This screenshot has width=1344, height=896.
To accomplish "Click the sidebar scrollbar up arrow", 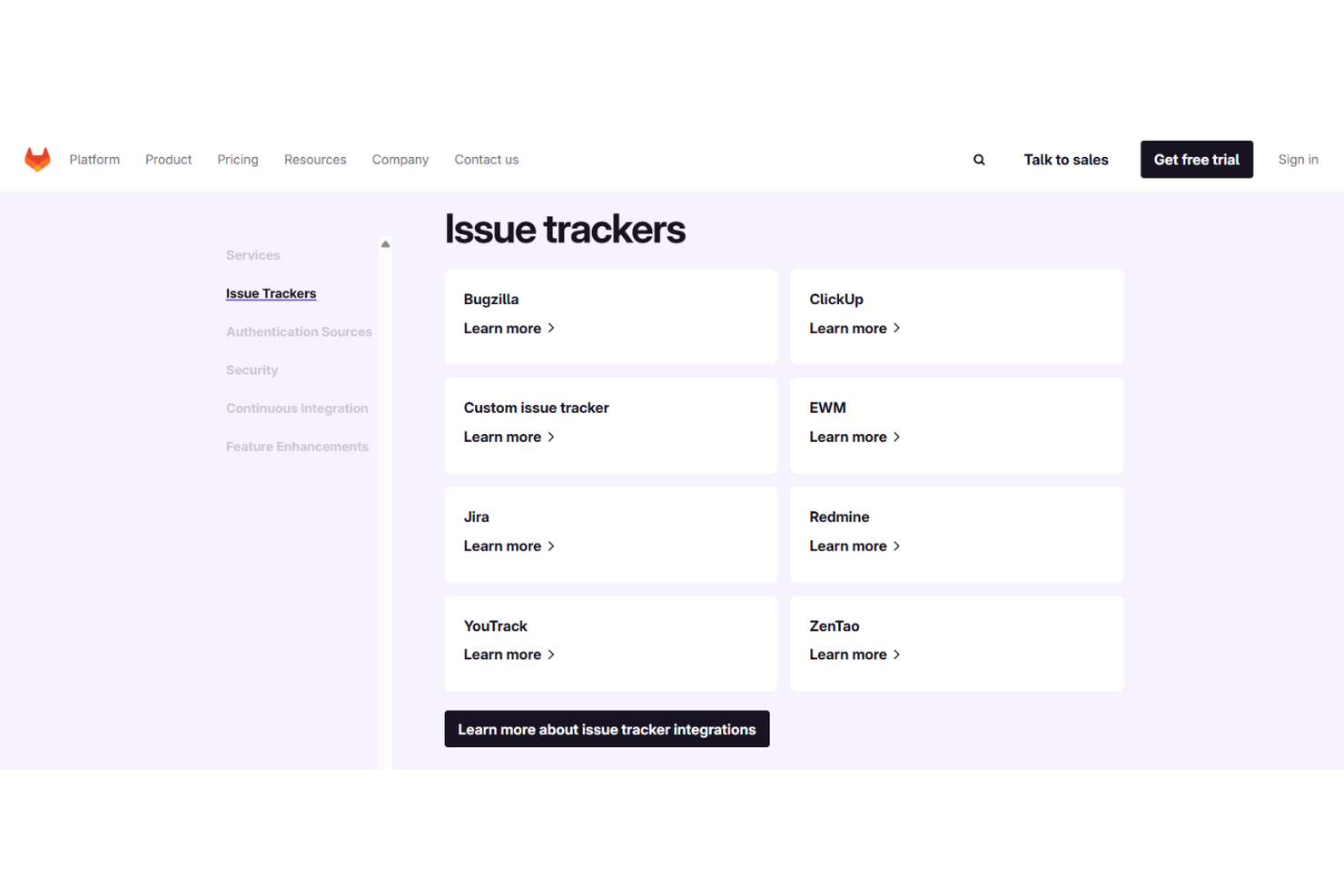I will (385, 243).
